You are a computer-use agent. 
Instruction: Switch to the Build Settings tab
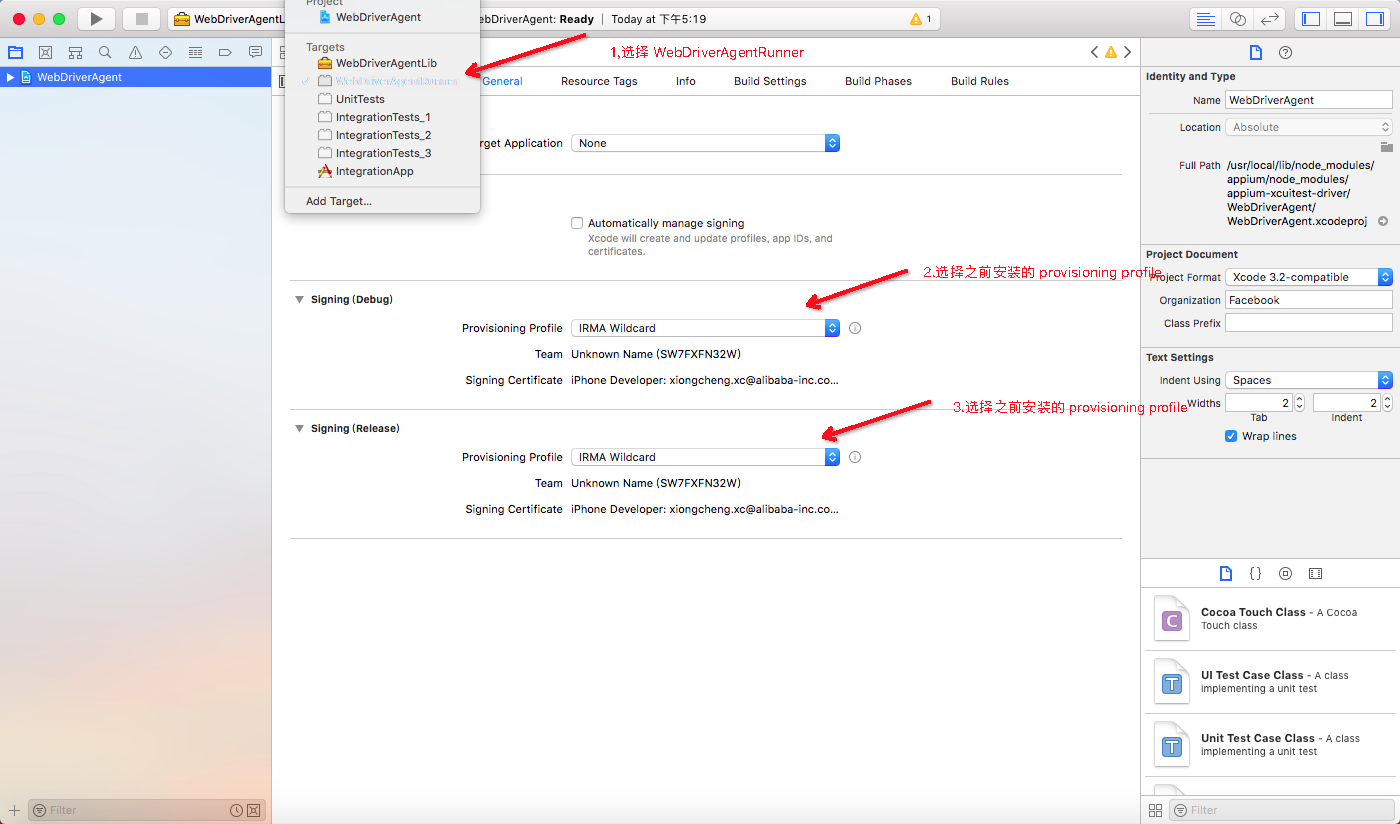click(x=770, y=81)
